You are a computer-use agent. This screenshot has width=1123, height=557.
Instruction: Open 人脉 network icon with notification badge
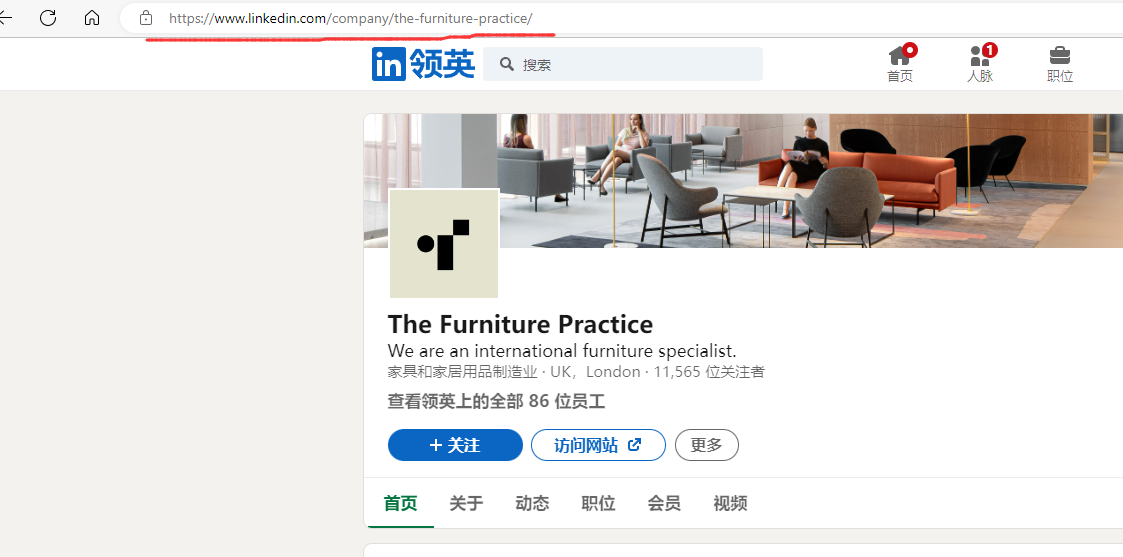(x=980, y=64)
